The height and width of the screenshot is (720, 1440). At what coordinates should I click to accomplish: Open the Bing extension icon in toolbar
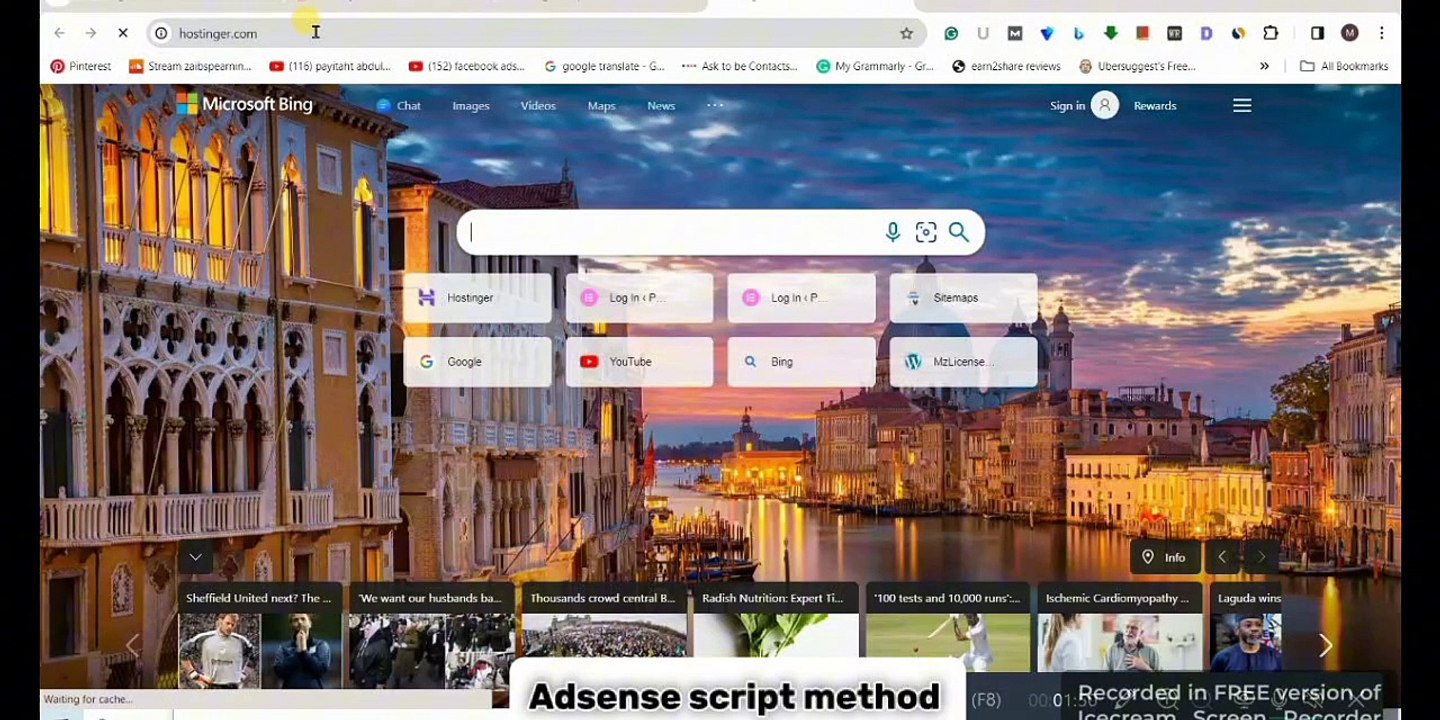[x=1079, y=33]
